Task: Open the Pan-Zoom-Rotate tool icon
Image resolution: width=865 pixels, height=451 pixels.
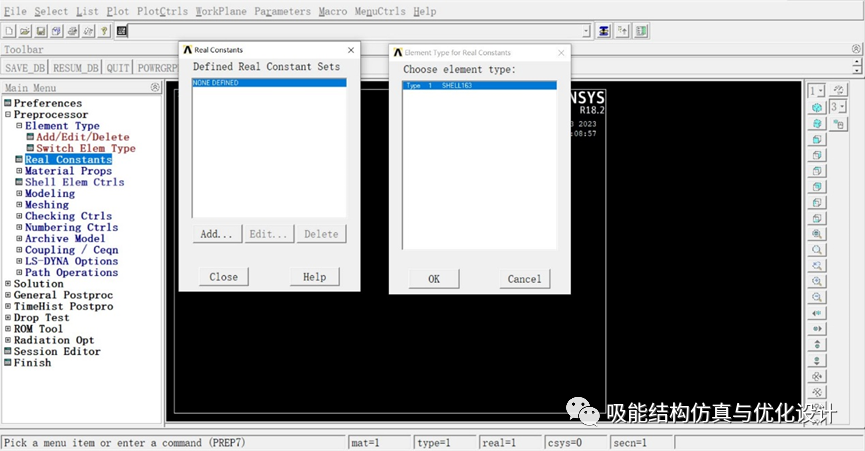Action: point(57,31)
